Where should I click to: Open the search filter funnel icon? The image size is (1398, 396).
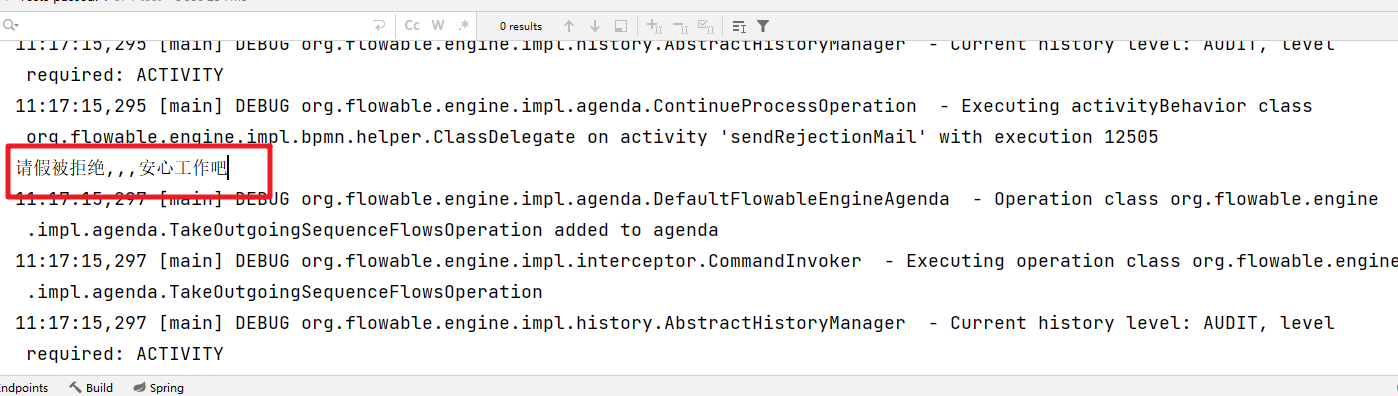click(x=763, y=26)
